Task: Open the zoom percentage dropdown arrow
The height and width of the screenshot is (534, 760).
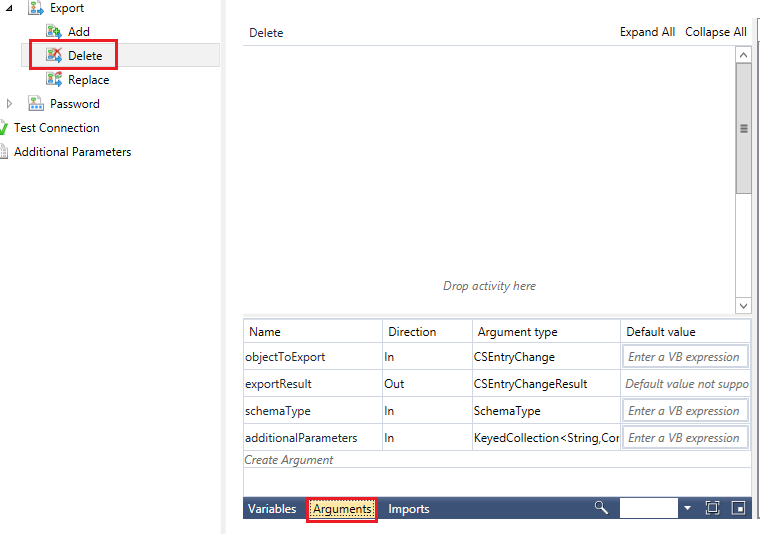Action: pos(687,508)
